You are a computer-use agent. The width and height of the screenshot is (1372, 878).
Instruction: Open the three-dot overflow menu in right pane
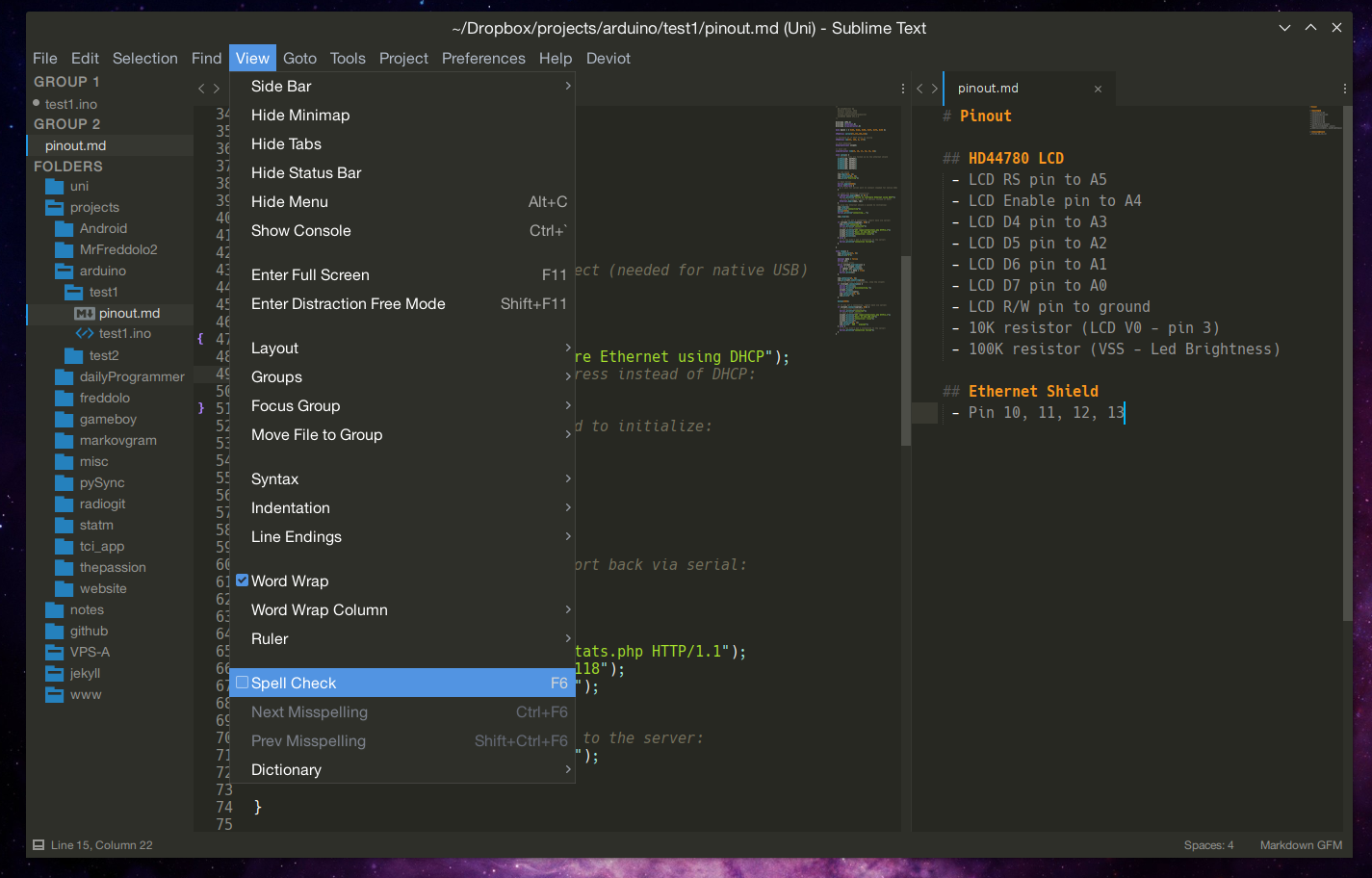click(1344, 88)
